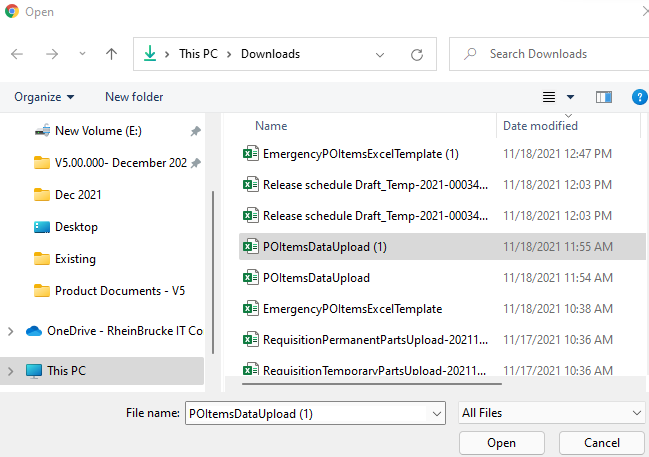Open the Organize menu
This screenshot has width=649, height=457.
tap(44, 97)
